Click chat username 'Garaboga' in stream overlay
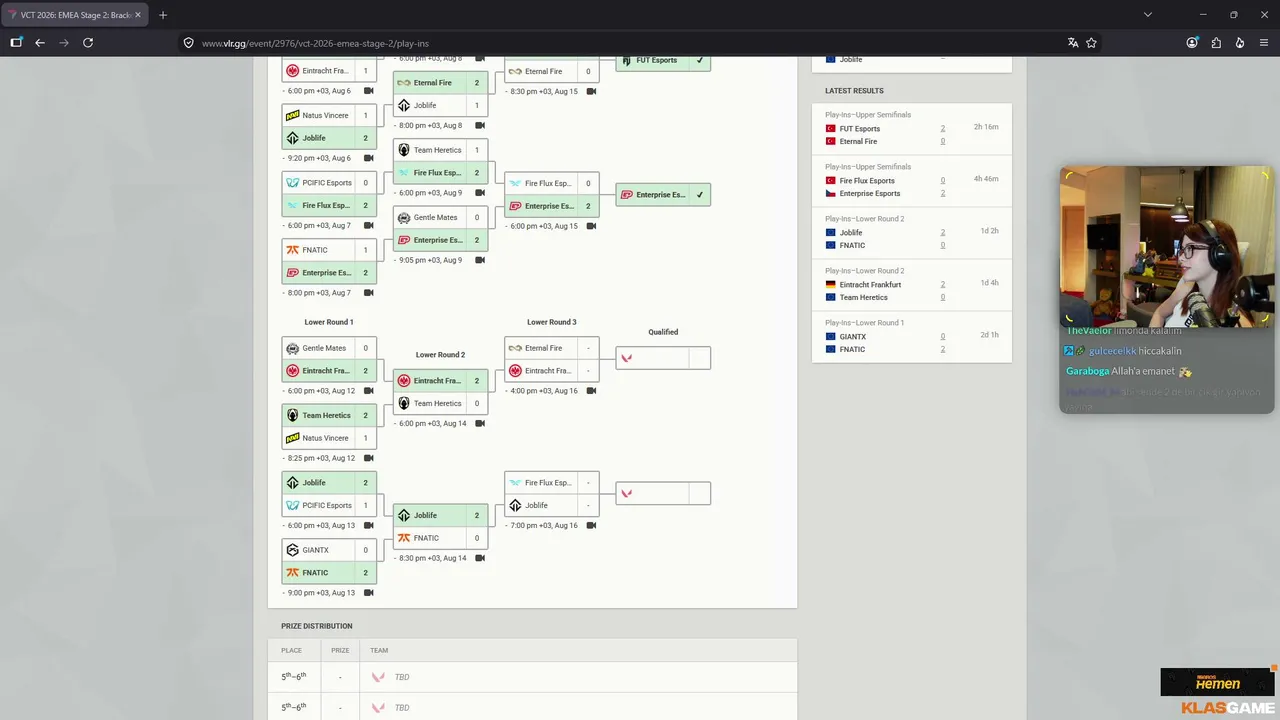Image resolution: width=1280 pixels, height=720 pixels. pyautogui.click(x=1087, y=371)
